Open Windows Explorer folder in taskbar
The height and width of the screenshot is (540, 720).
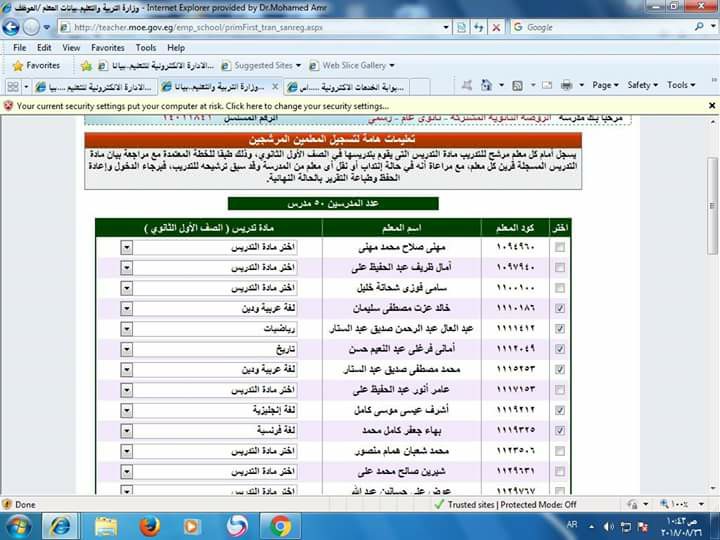pyautogui.click(x=106, y=525)
